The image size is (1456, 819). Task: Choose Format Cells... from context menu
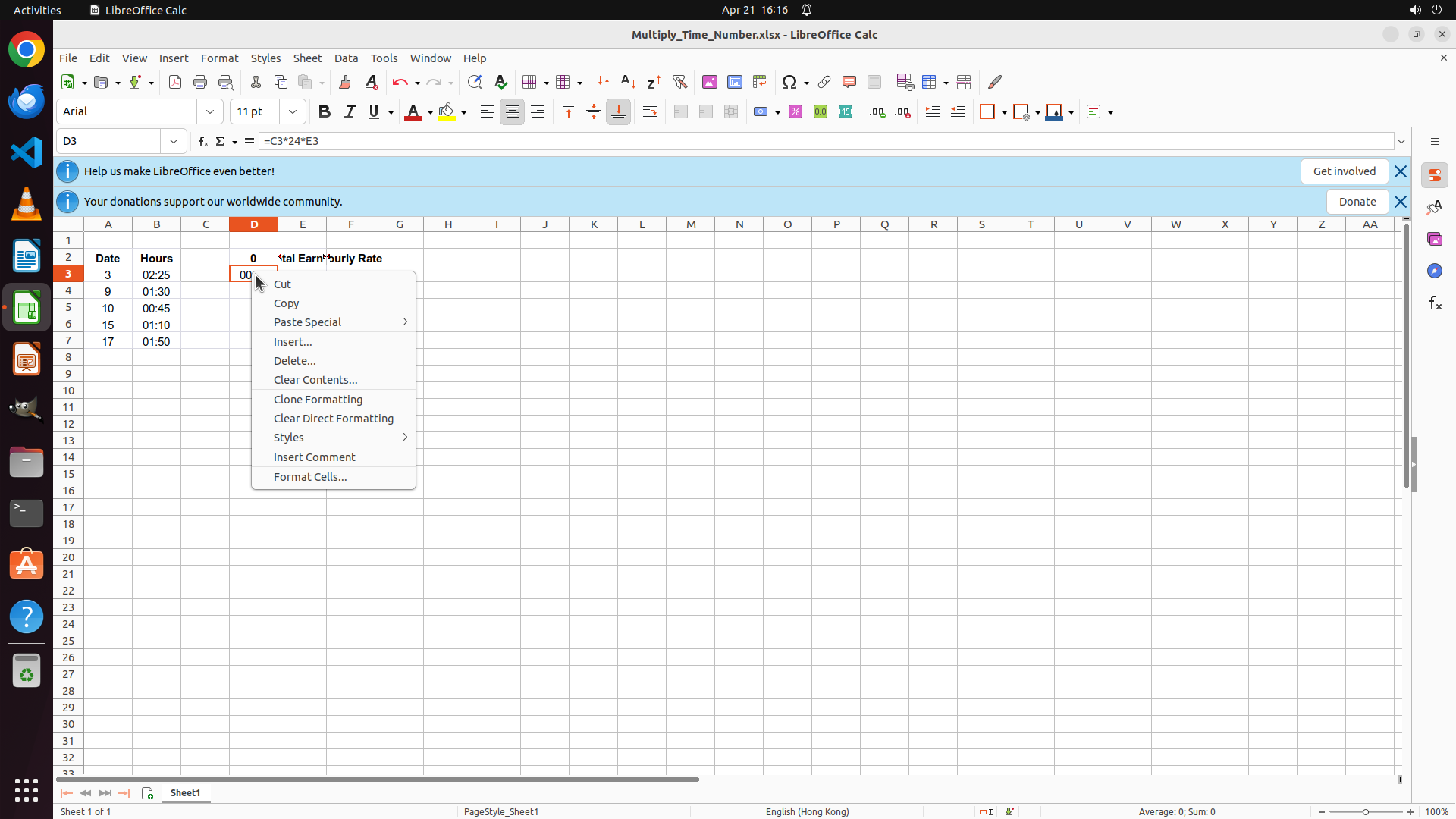(x=310, y=477)
